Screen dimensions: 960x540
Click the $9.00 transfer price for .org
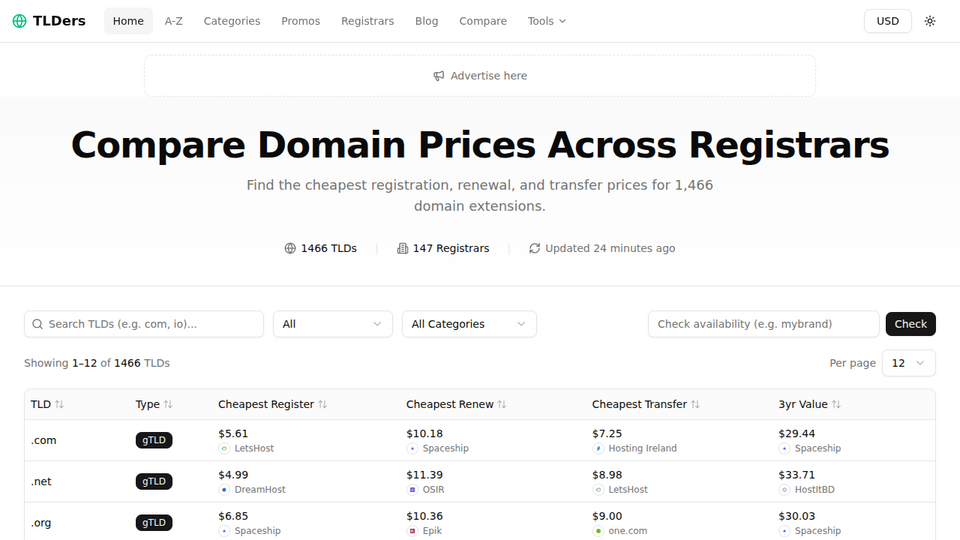(x=607, y=516)
